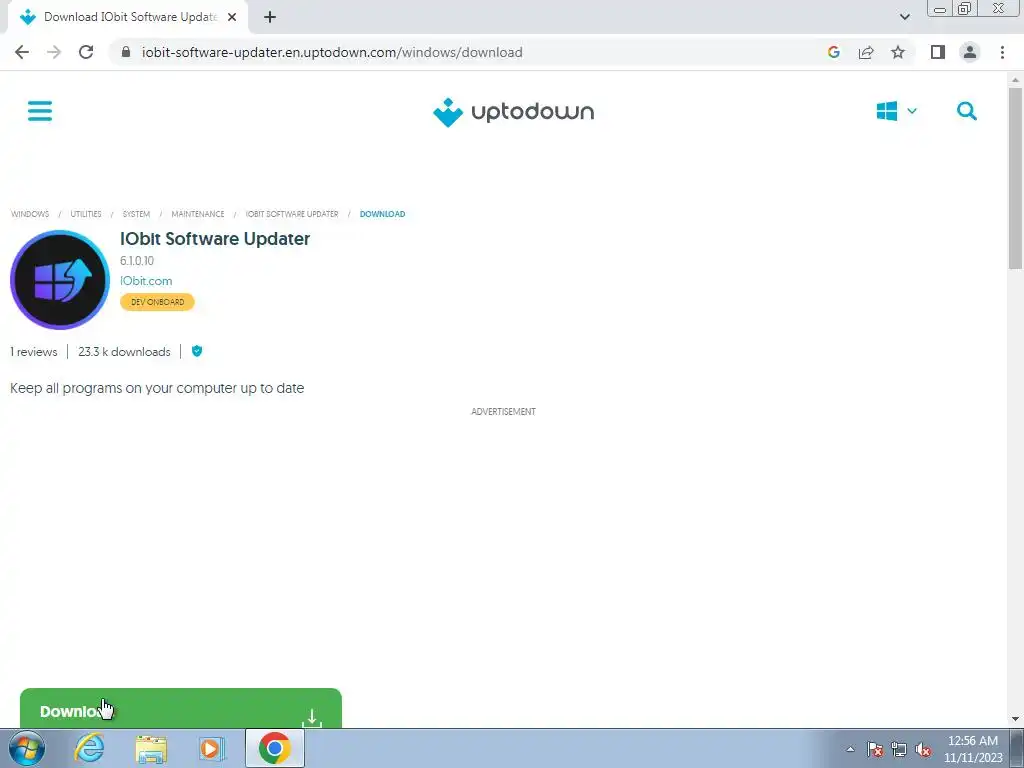This screenshot has width=1024, height=768.
Task: Click the DEV ONBOARD badge
Action: [x=157, y=302]
